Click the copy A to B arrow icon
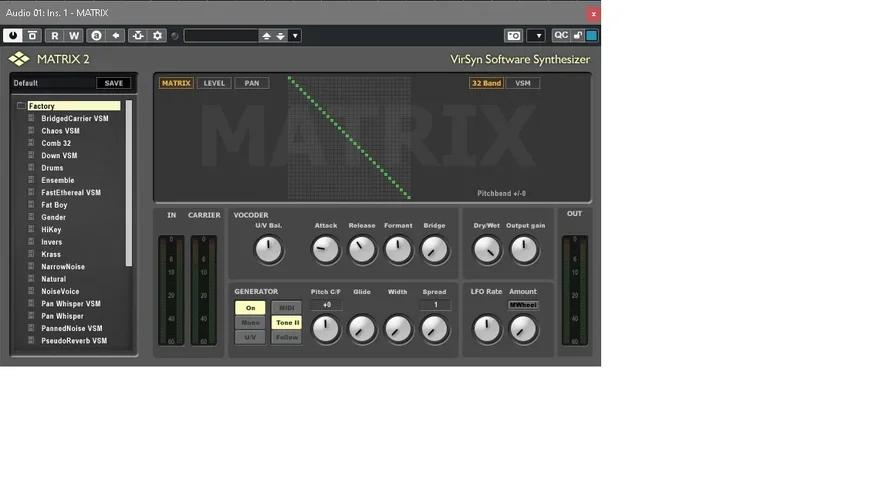Viewport: 889px width, 500px height. pyautogui.click(x=116, y=35)
